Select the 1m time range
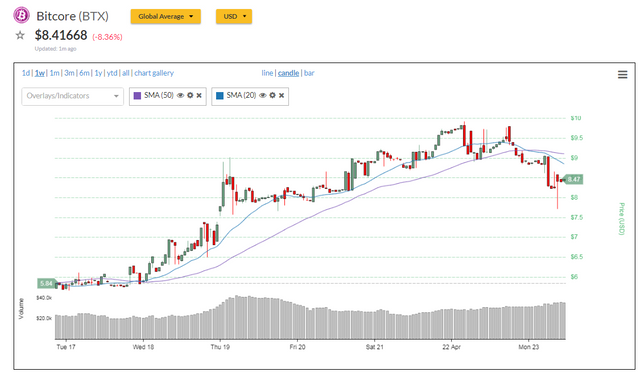 click(x=54, y=73)
